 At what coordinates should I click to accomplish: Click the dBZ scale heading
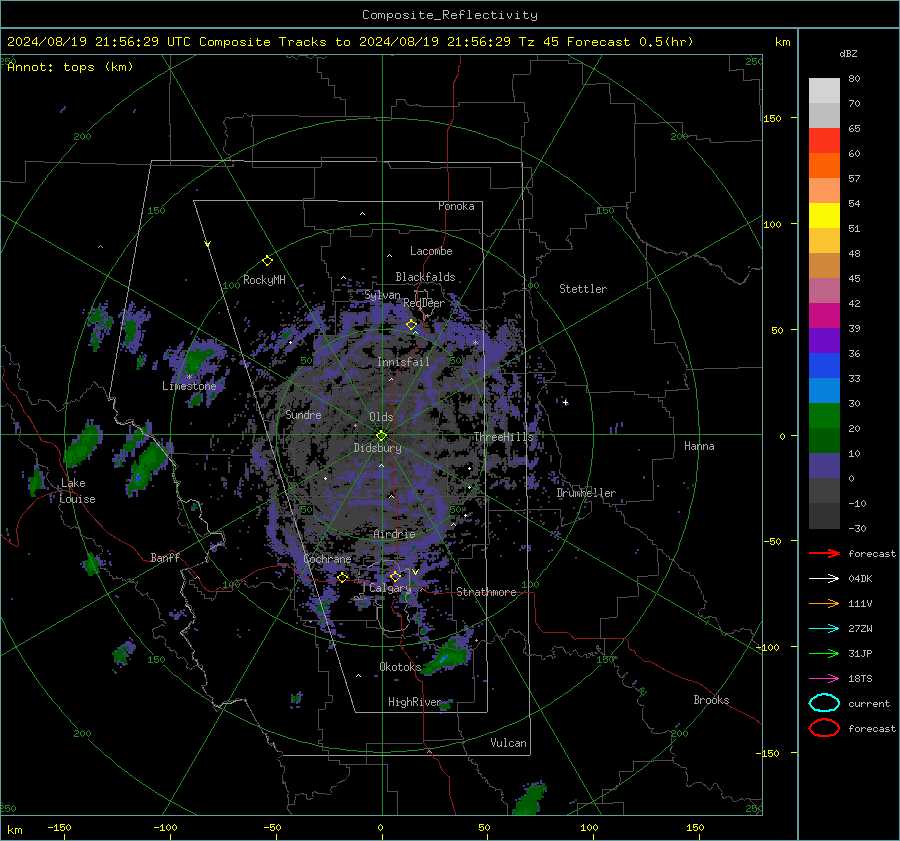tap(848, 53)
